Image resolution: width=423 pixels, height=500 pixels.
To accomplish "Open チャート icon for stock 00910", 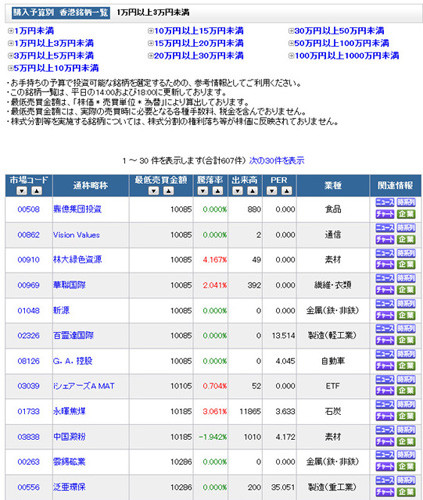I will click(385, 265).
